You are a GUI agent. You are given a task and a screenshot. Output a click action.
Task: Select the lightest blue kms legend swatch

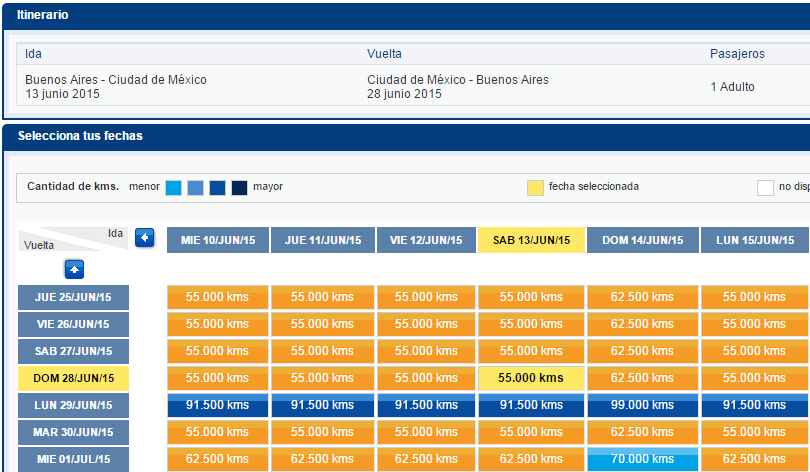[x=173, y=188]
